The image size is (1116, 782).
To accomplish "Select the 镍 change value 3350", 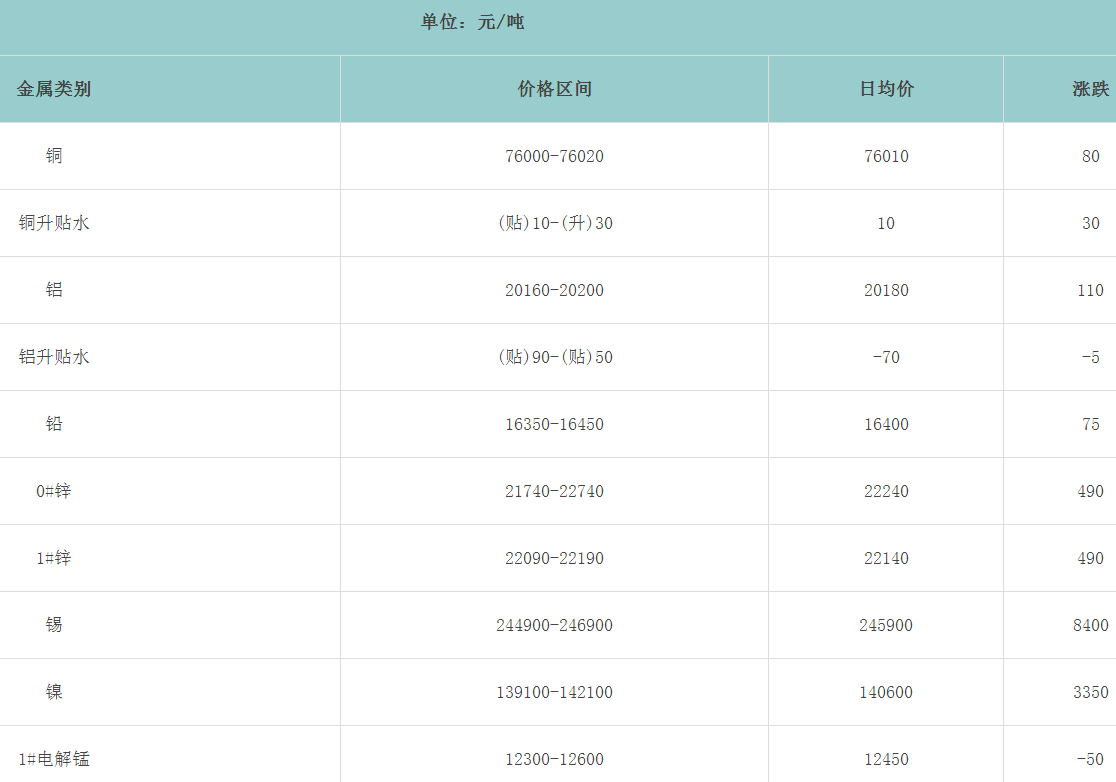I will pyautogui.click(x=1090, y=692).
